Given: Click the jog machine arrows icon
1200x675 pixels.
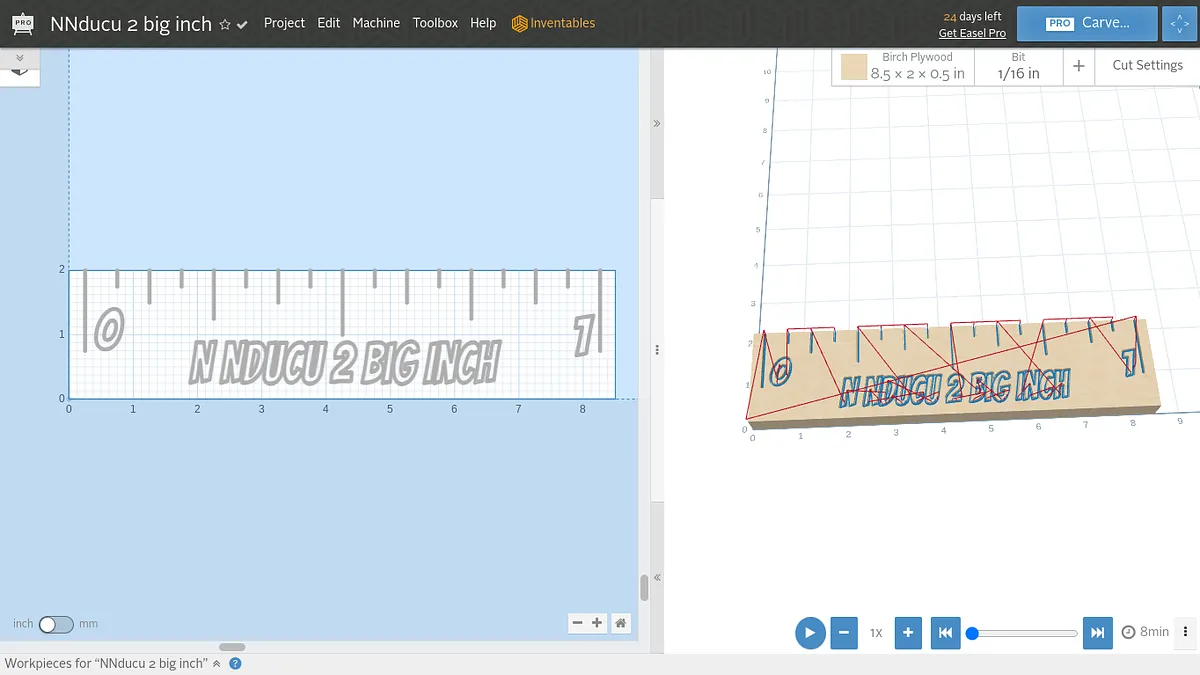Looking at the screenshot, I should (1179, 23).
